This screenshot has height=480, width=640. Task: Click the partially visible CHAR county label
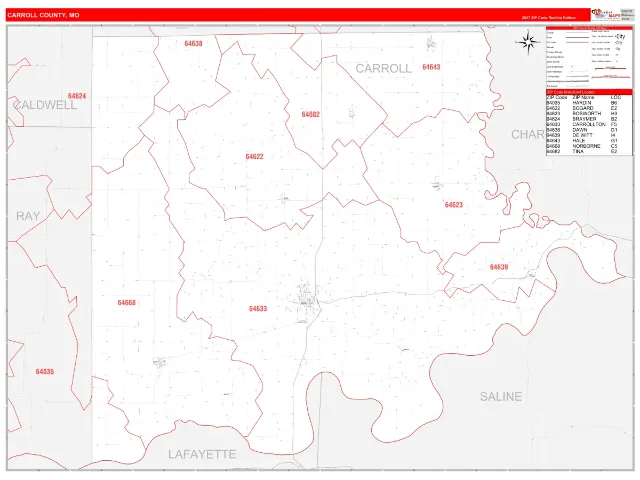click(527, 134)
